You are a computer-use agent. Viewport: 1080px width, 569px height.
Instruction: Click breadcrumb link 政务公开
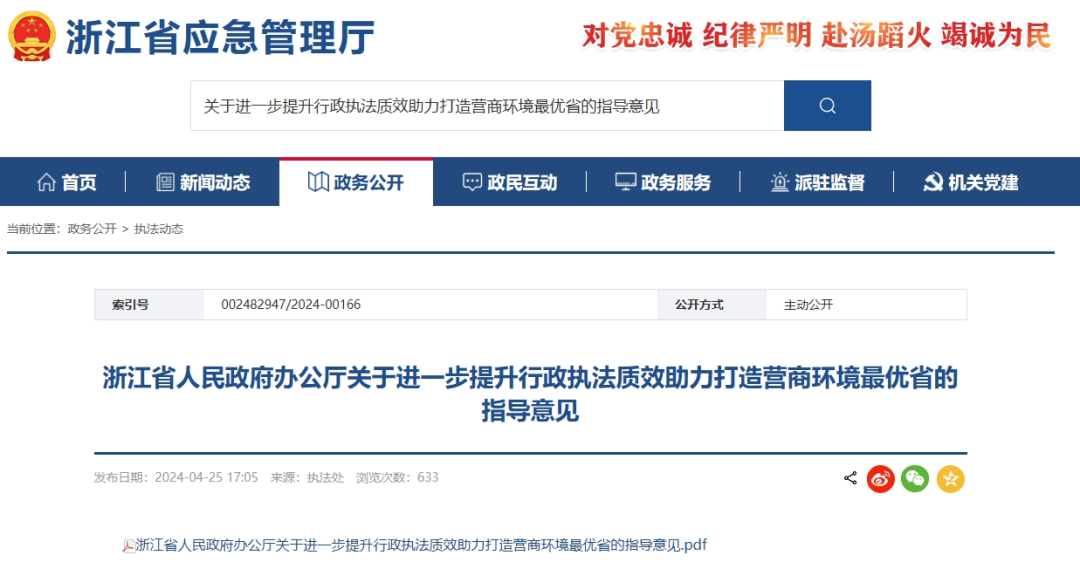(x=92, y=229)
